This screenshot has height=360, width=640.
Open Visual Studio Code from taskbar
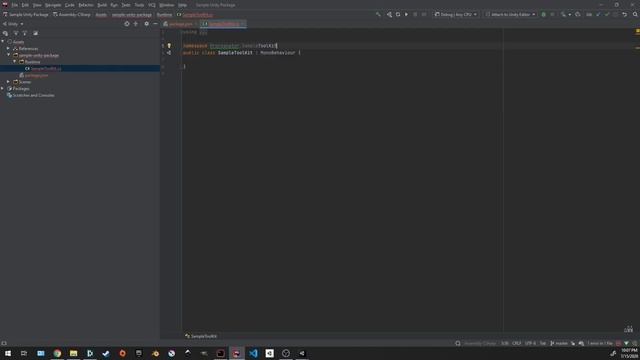coord(253,353)
